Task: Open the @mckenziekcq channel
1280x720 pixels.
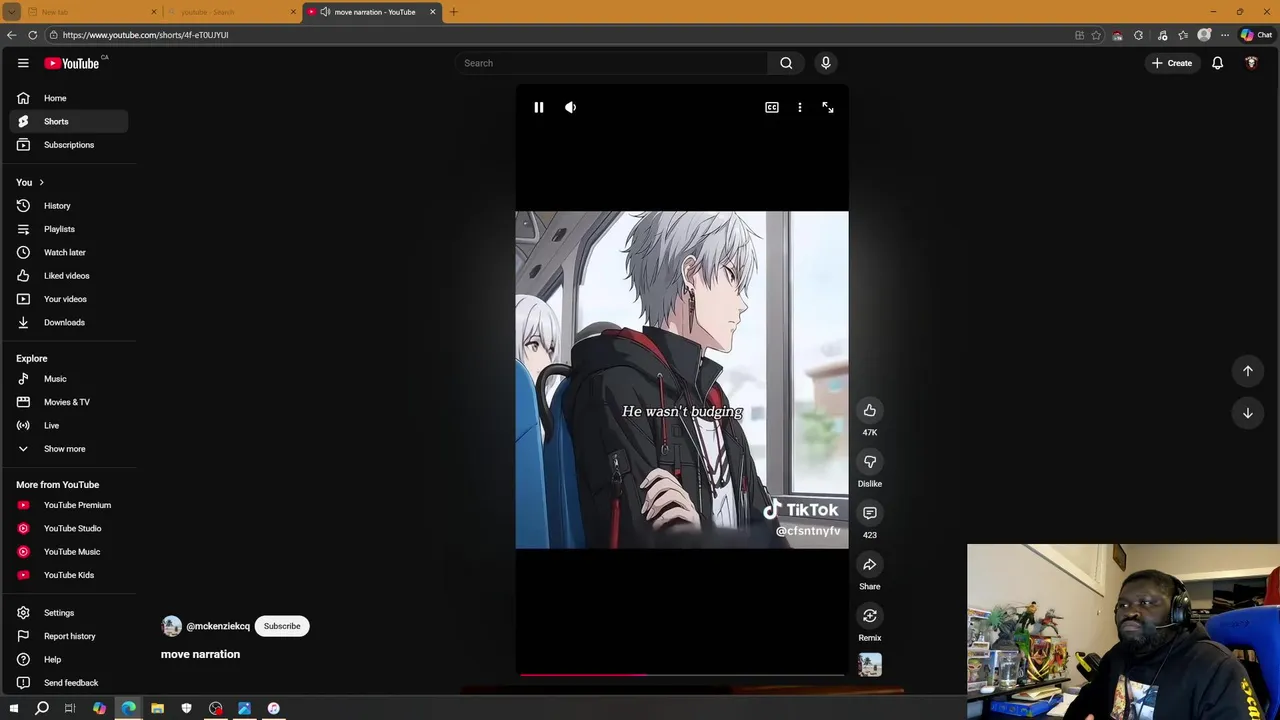Action: [x=218, y=626]
